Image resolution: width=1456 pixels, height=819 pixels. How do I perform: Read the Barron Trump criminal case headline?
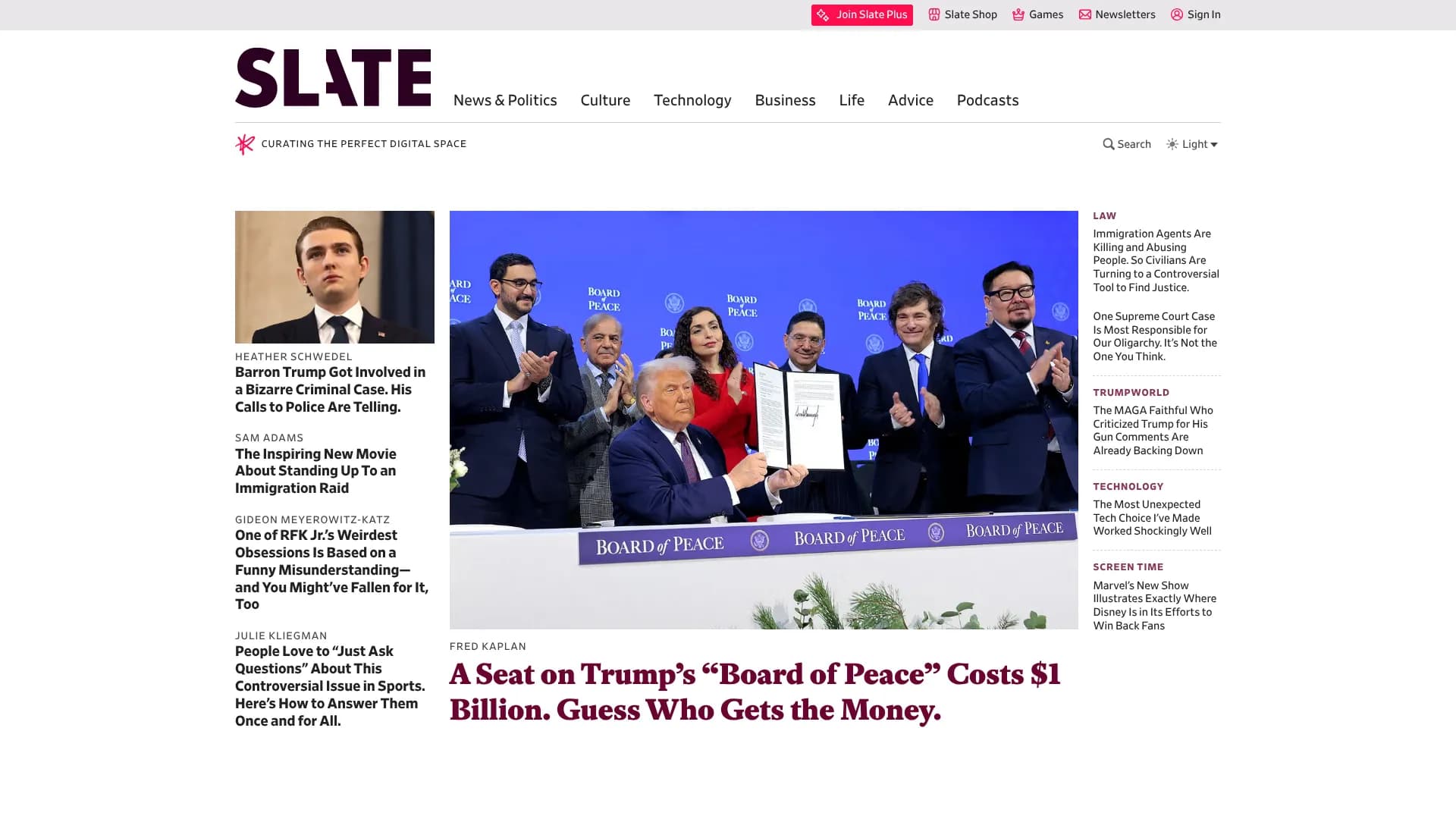331,390
